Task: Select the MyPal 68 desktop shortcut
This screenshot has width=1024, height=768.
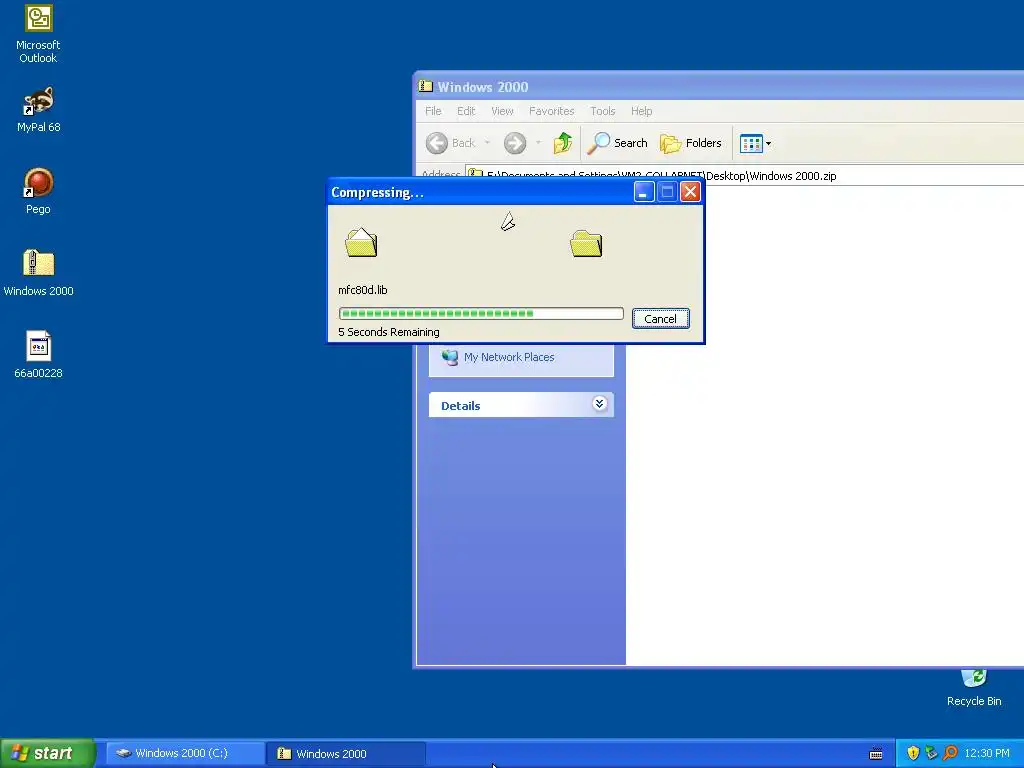Action: 38,110
